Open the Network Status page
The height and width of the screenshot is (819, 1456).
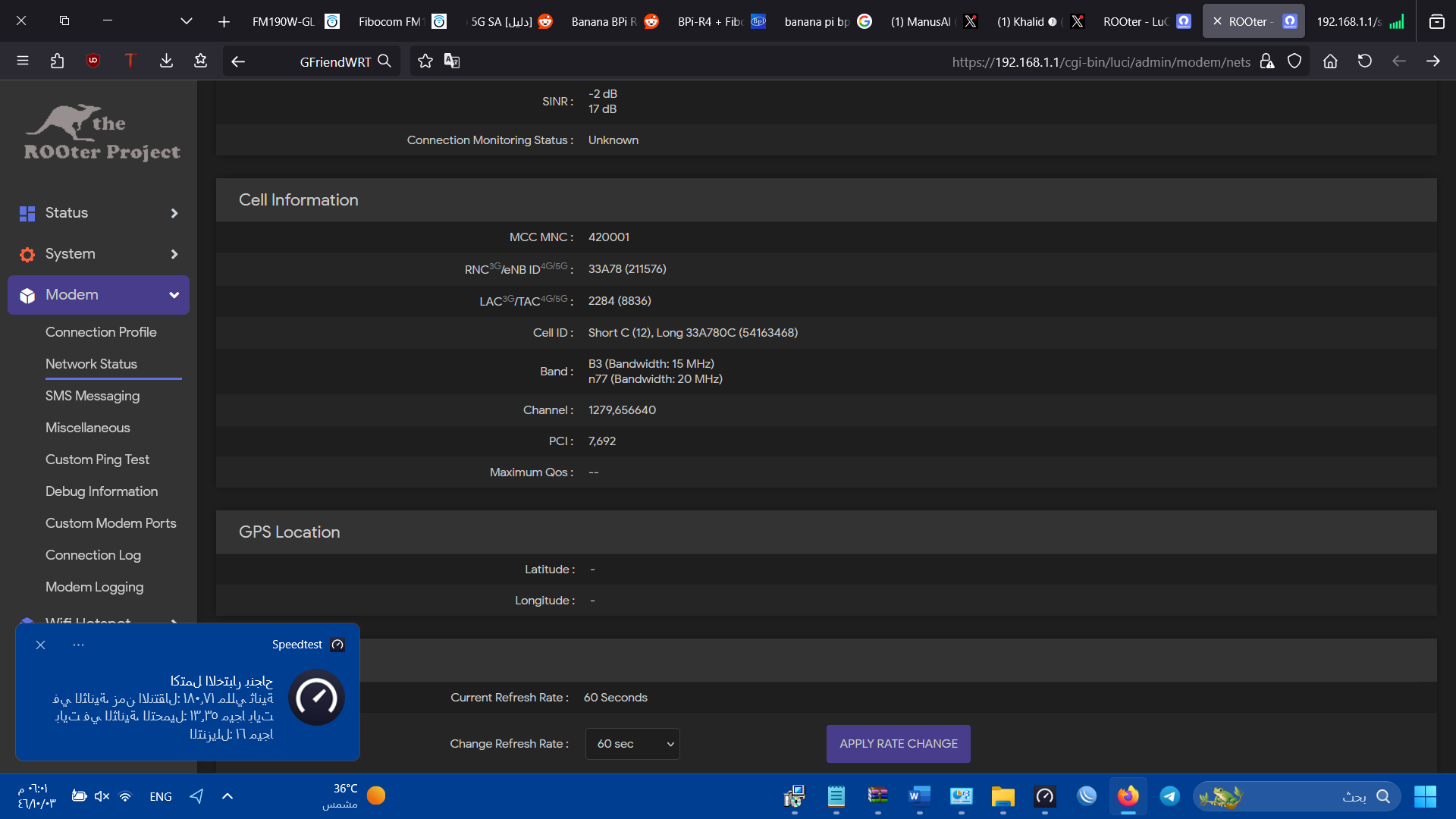[x=91, y=364]
